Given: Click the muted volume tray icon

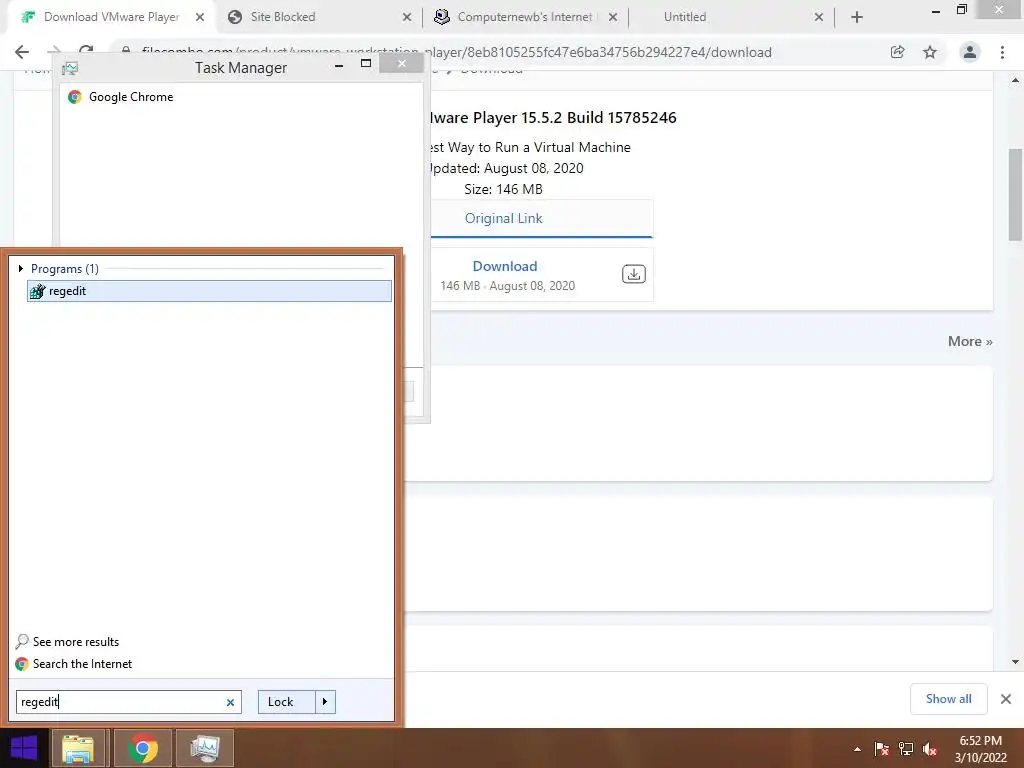Looking at the screenshot, I should coord(930,749).
